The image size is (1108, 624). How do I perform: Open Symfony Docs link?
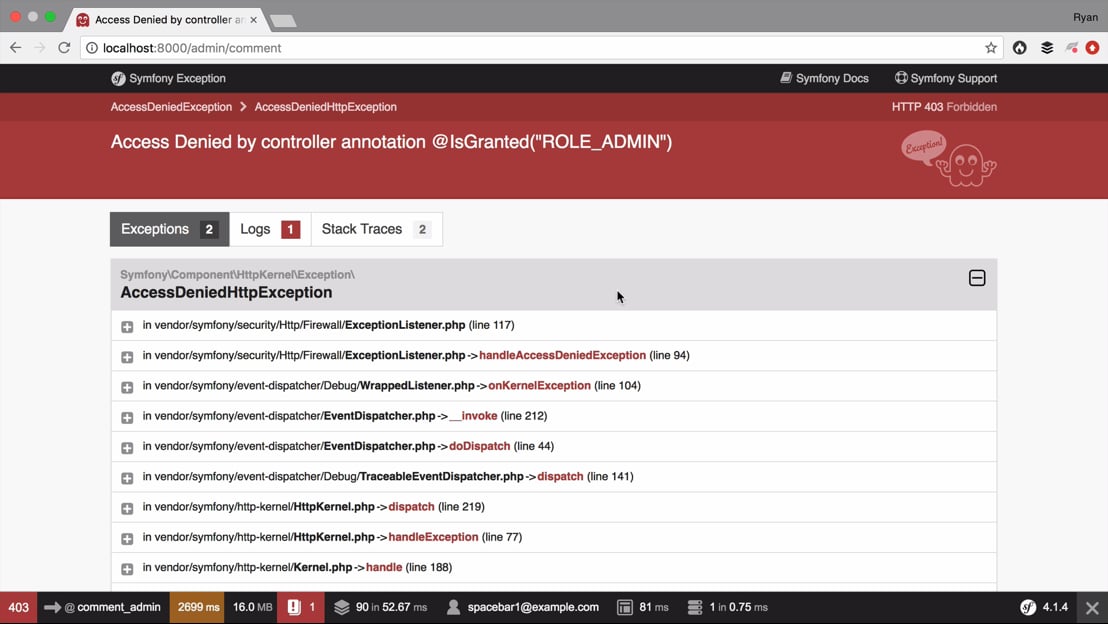(824, 78)
